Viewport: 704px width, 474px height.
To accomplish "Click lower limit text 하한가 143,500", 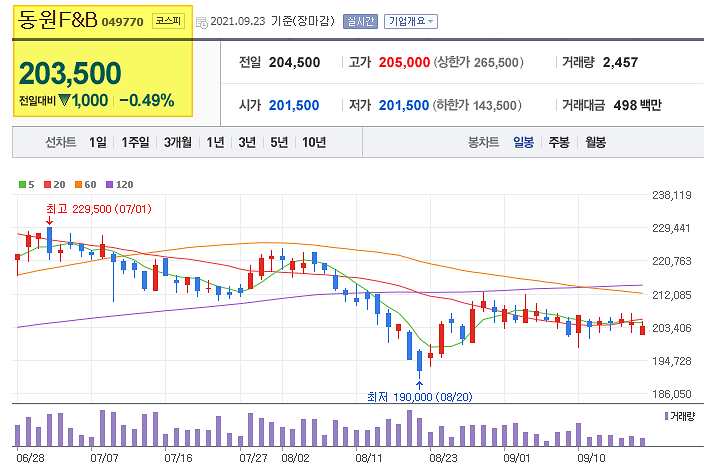I will click(477, 105).
